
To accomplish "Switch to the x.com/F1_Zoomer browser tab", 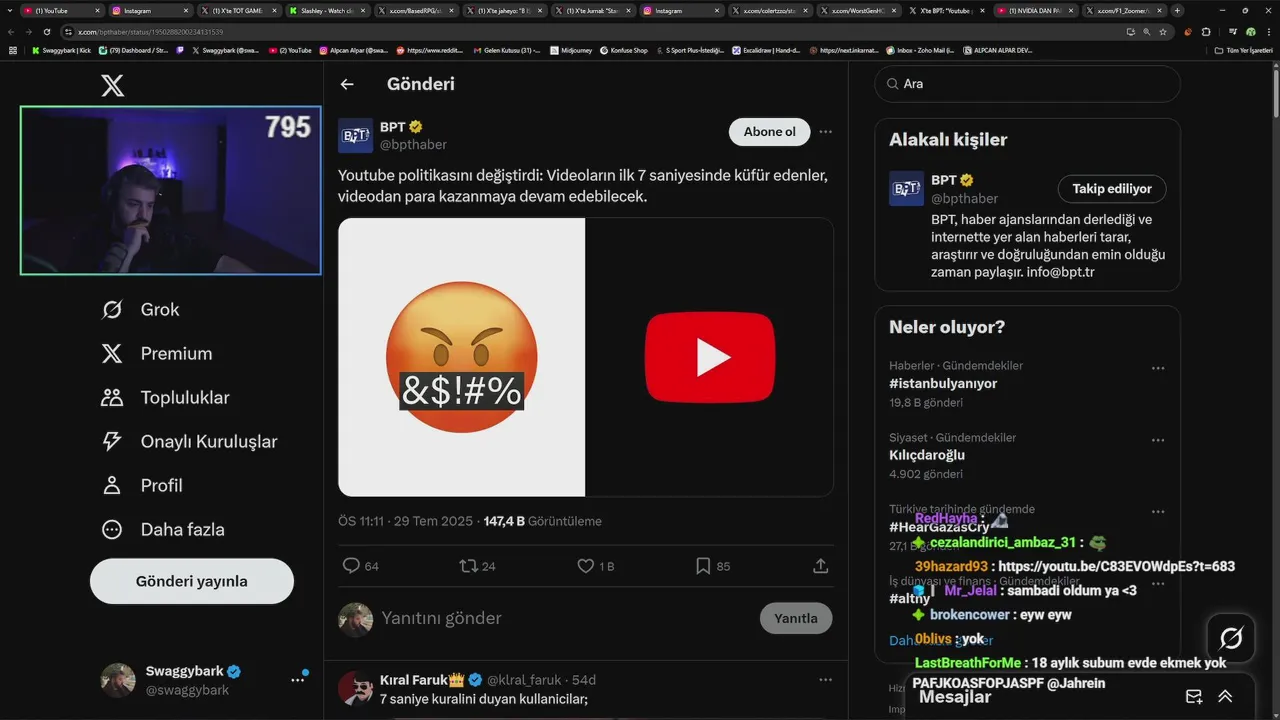I will [x=1125, y=10].
